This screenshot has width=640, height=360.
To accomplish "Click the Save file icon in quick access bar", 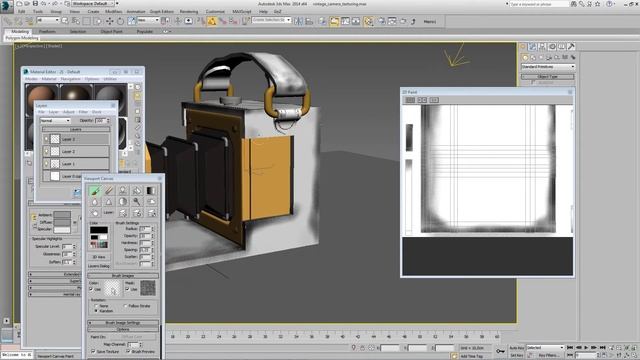I will [x=35, y=4].
